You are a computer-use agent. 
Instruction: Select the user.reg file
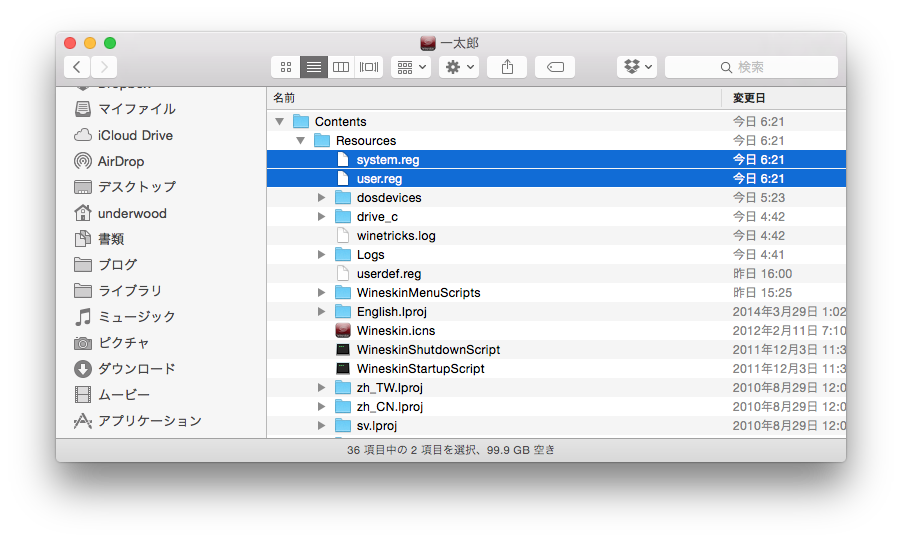pos(556,178)
